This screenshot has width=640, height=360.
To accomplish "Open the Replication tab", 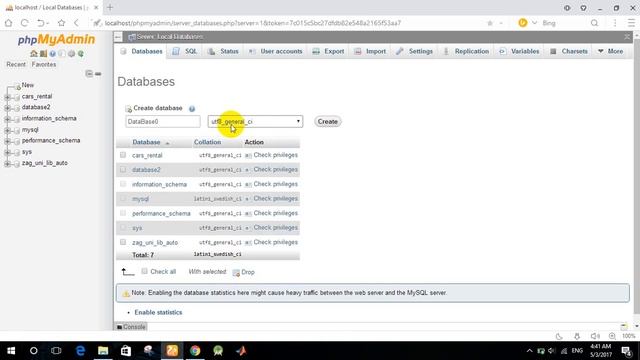I will click(x=466, y=51).
